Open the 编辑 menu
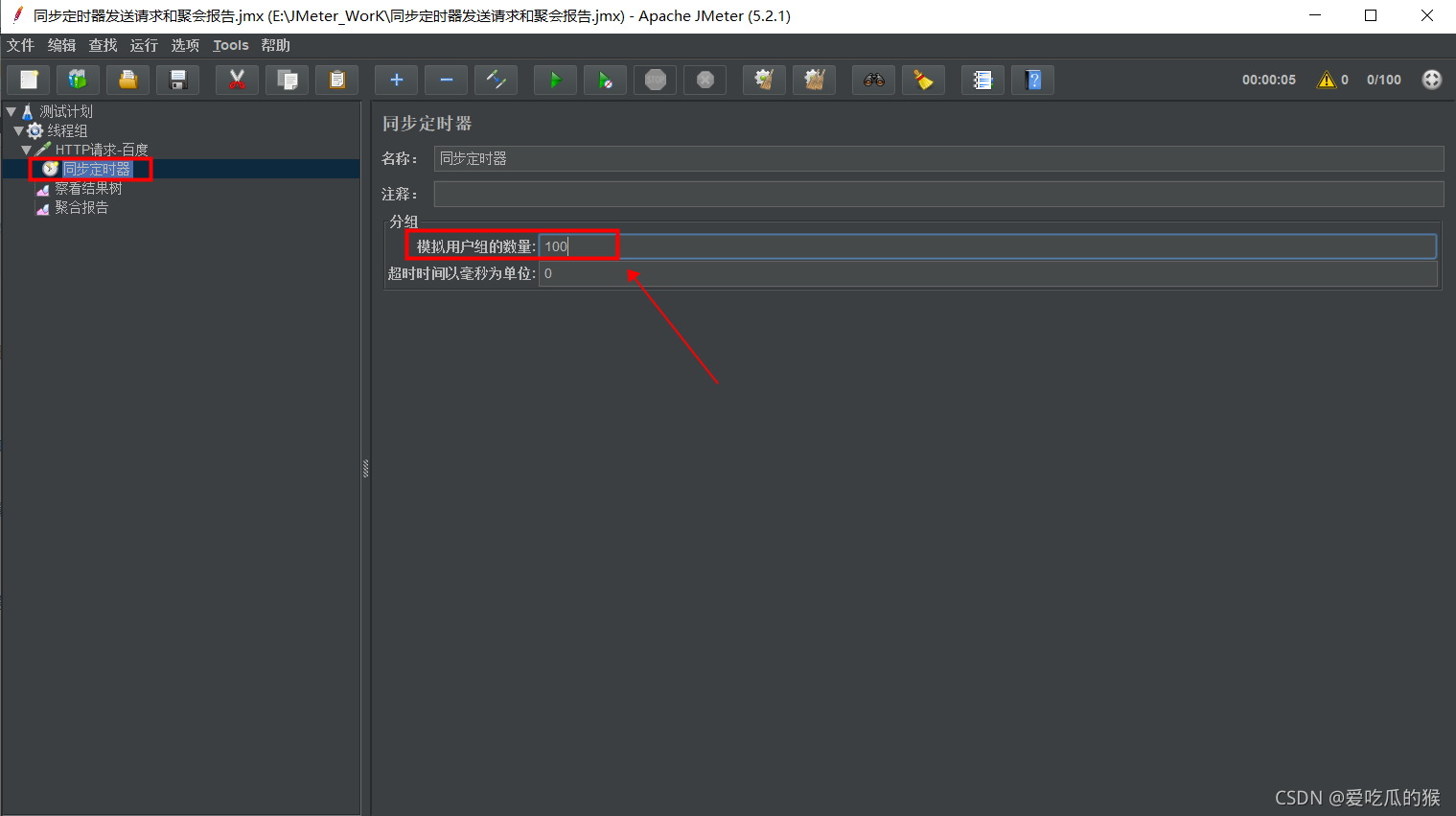Screen dimensions: 1456x816 tap(62, 45)
